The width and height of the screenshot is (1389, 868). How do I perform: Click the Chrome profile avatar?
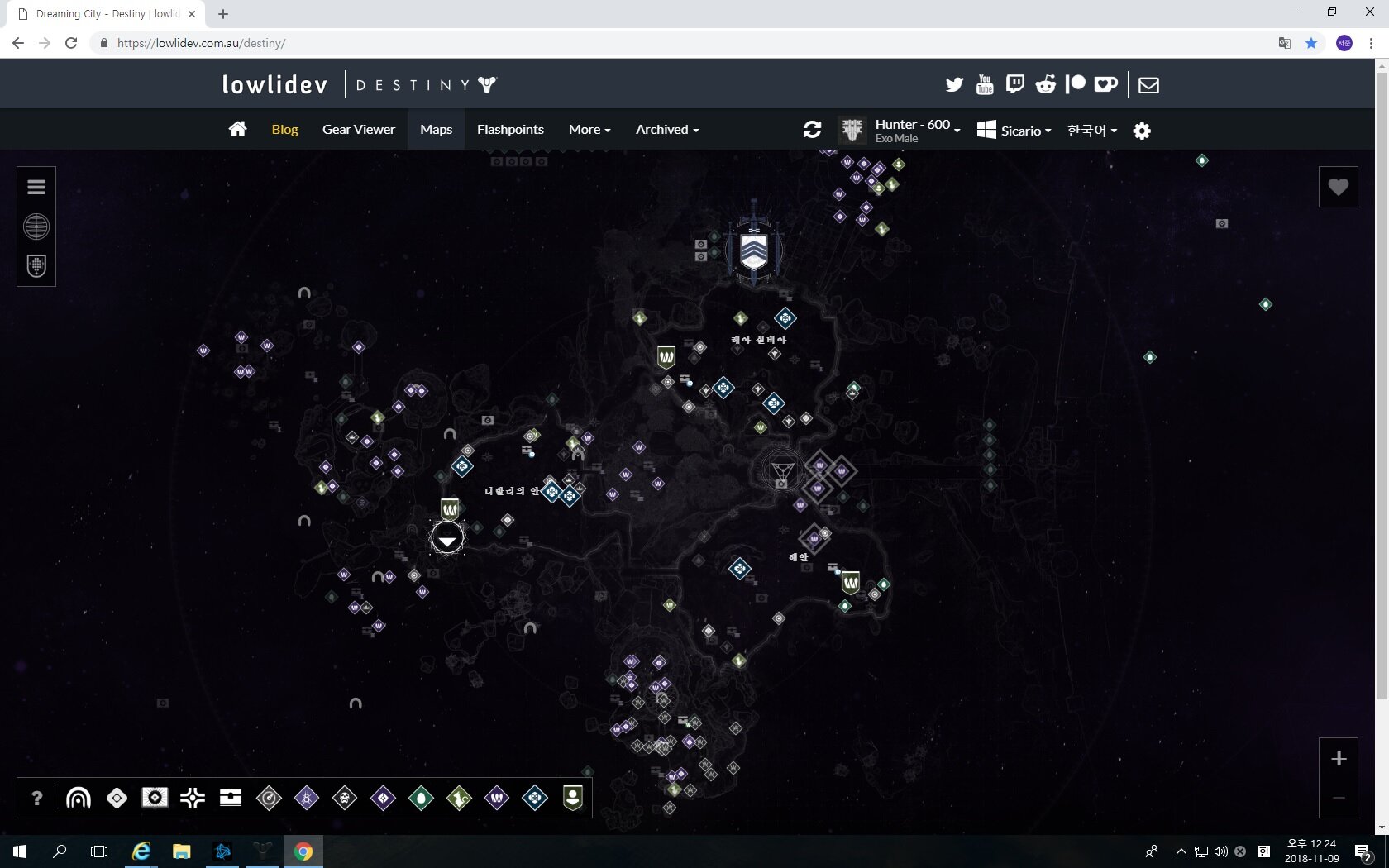click(x=1344, y=43)
